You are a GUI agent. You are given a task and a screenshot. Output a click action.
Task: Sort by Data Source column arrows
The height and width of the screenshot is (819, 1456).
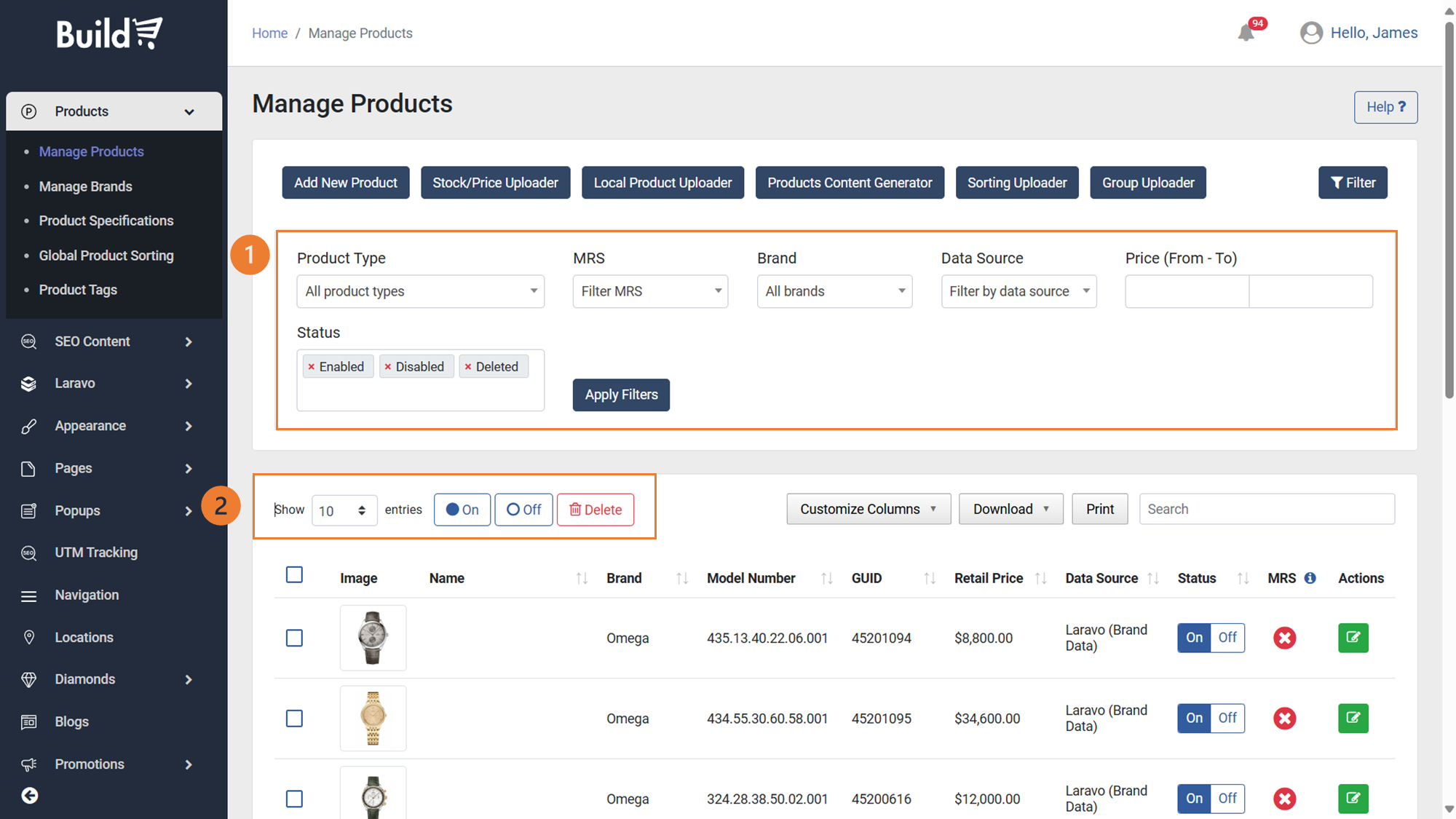pos(1153,578)
